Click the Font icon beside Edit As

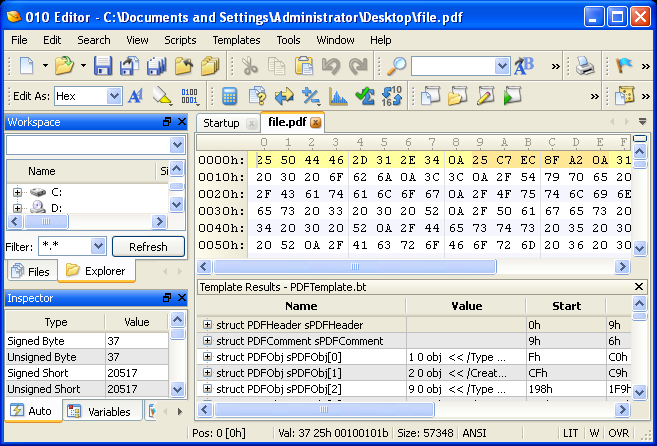[135, 96]
